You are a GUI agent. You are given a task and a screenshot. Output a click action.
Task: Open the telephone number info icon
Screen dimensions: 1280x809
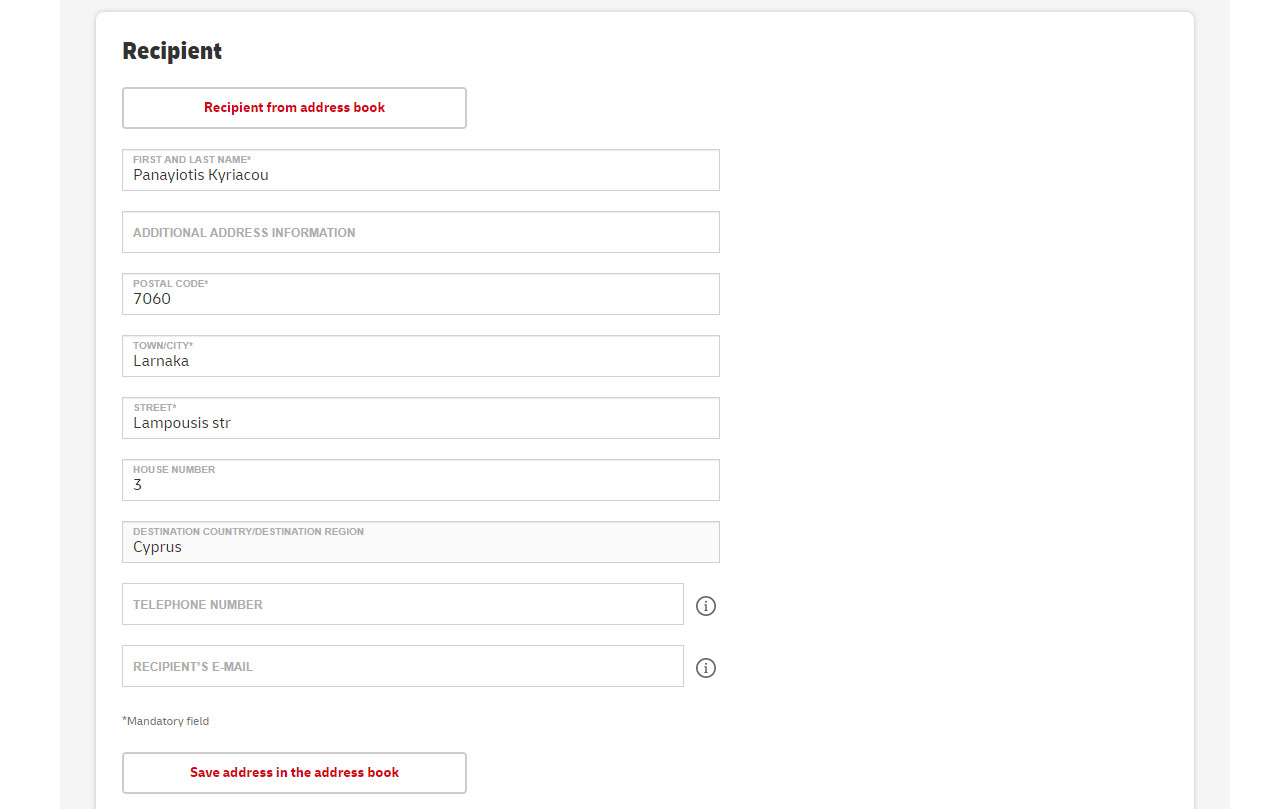(706, 606)
